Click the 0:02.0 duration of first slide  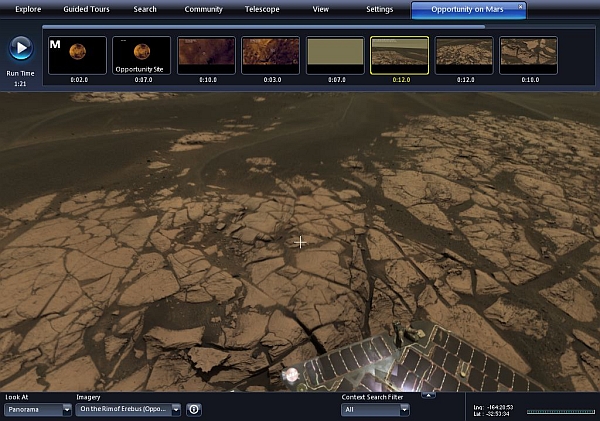click(79, 80)
